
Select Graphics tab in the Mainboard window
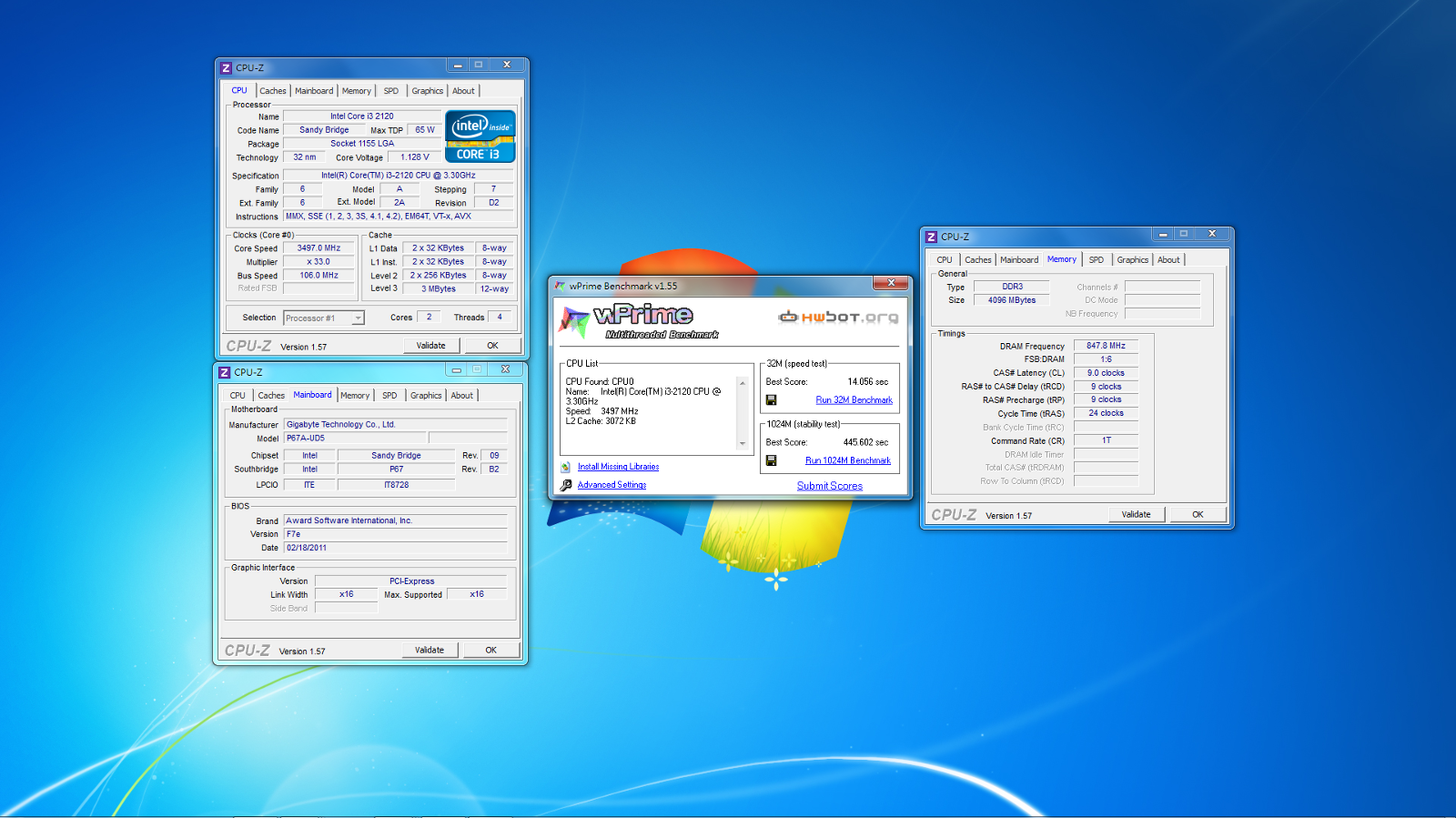coord(426,396)
